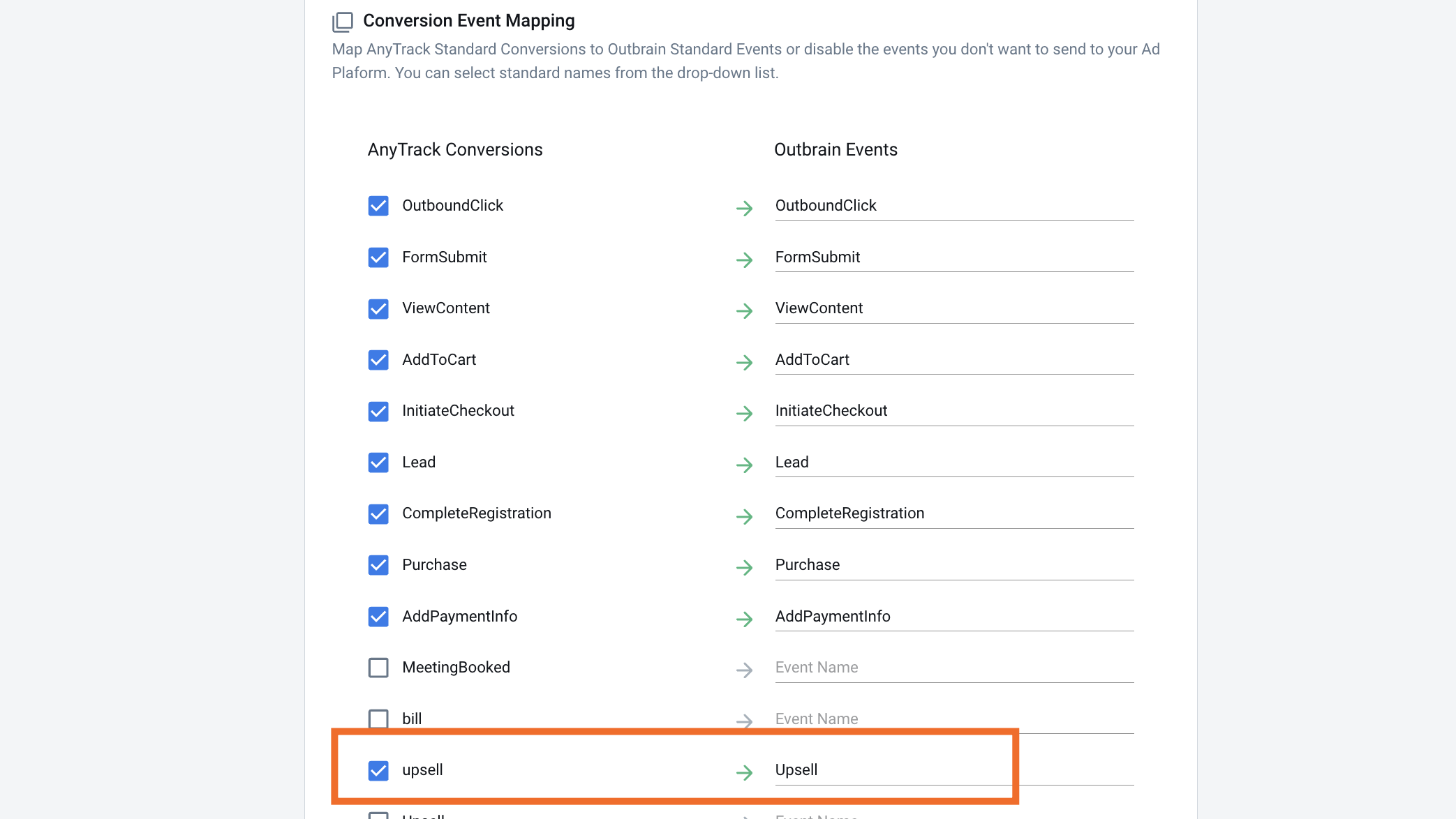Click the Conversion Event Mapping checkbox icon
This screenshot has height=819, width=1456.
343,20
